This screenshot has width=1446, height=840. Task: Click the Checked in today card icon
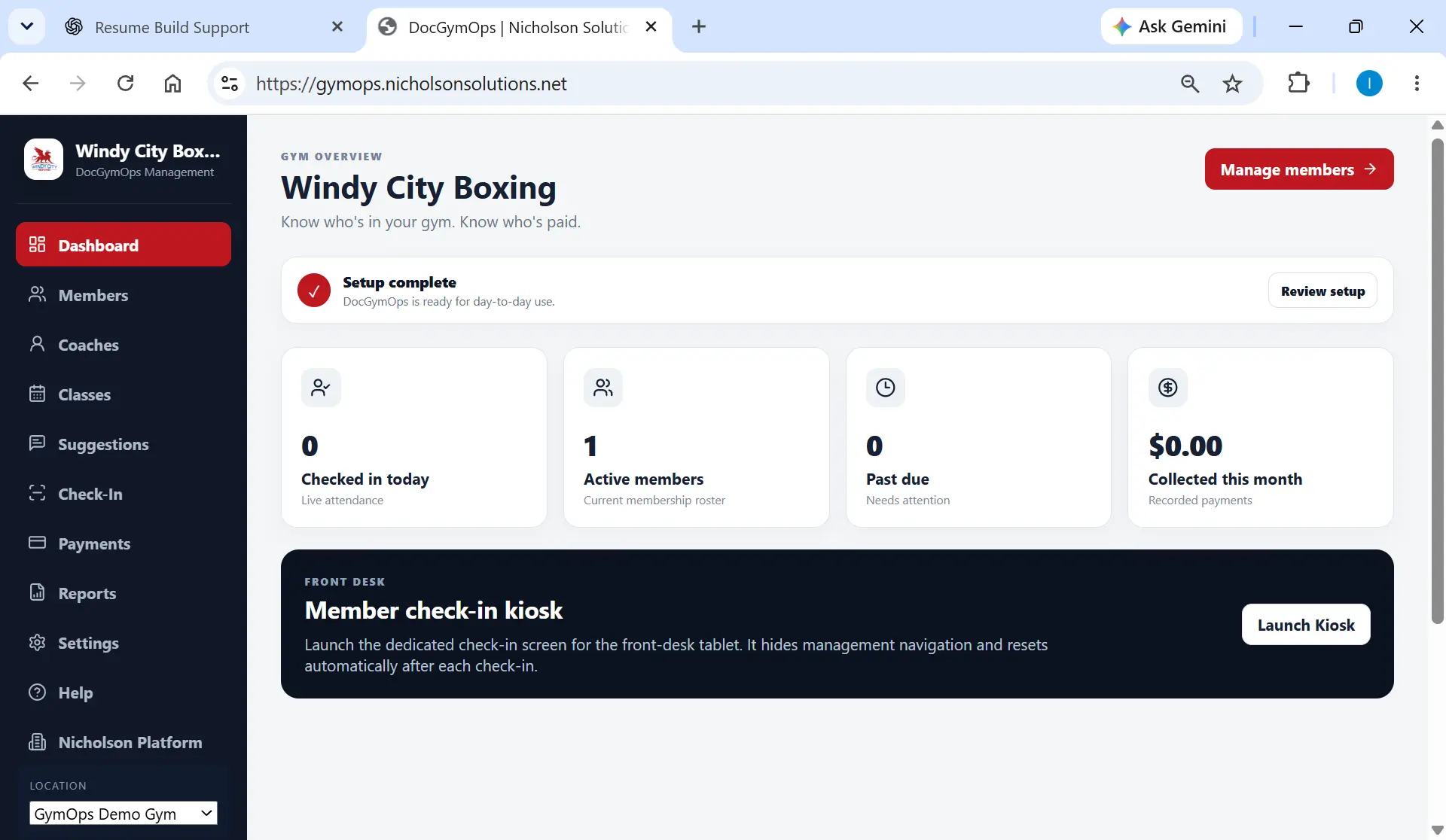click(321, 388)
